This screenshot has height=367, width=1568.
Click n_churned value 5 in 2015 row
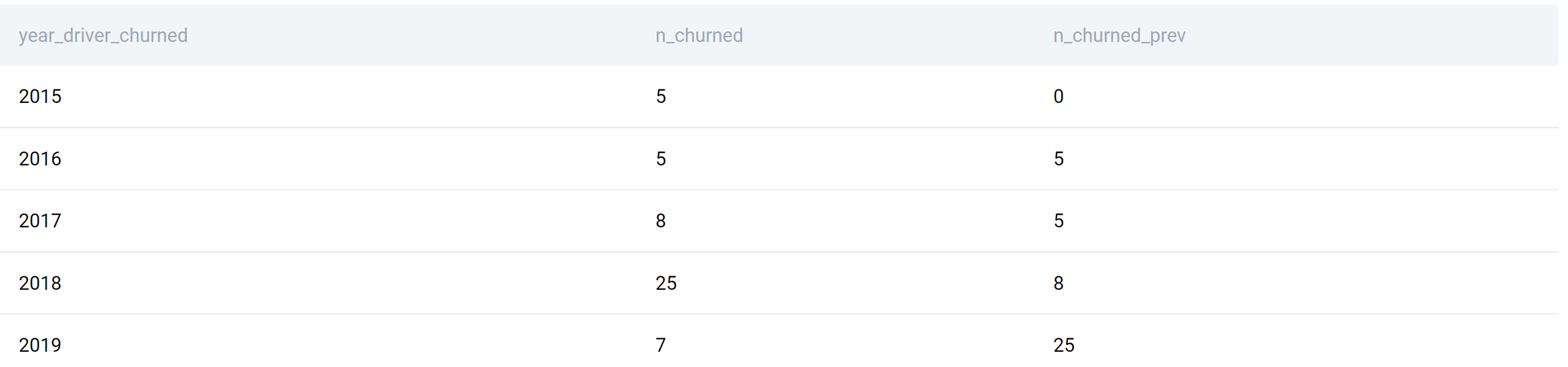tap(661, 96)
